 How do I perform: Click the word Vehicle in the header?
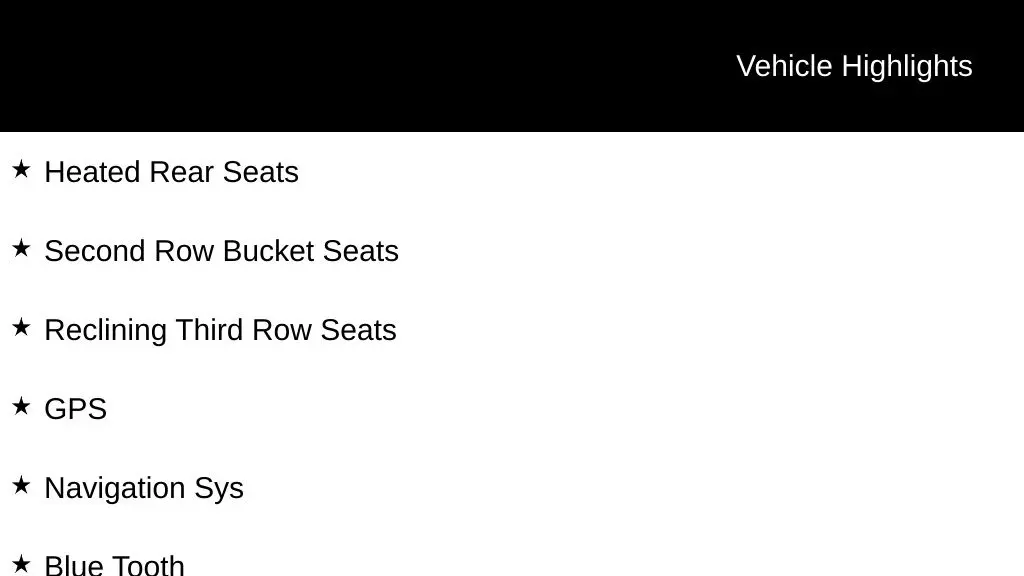click(x=784, y=67)
